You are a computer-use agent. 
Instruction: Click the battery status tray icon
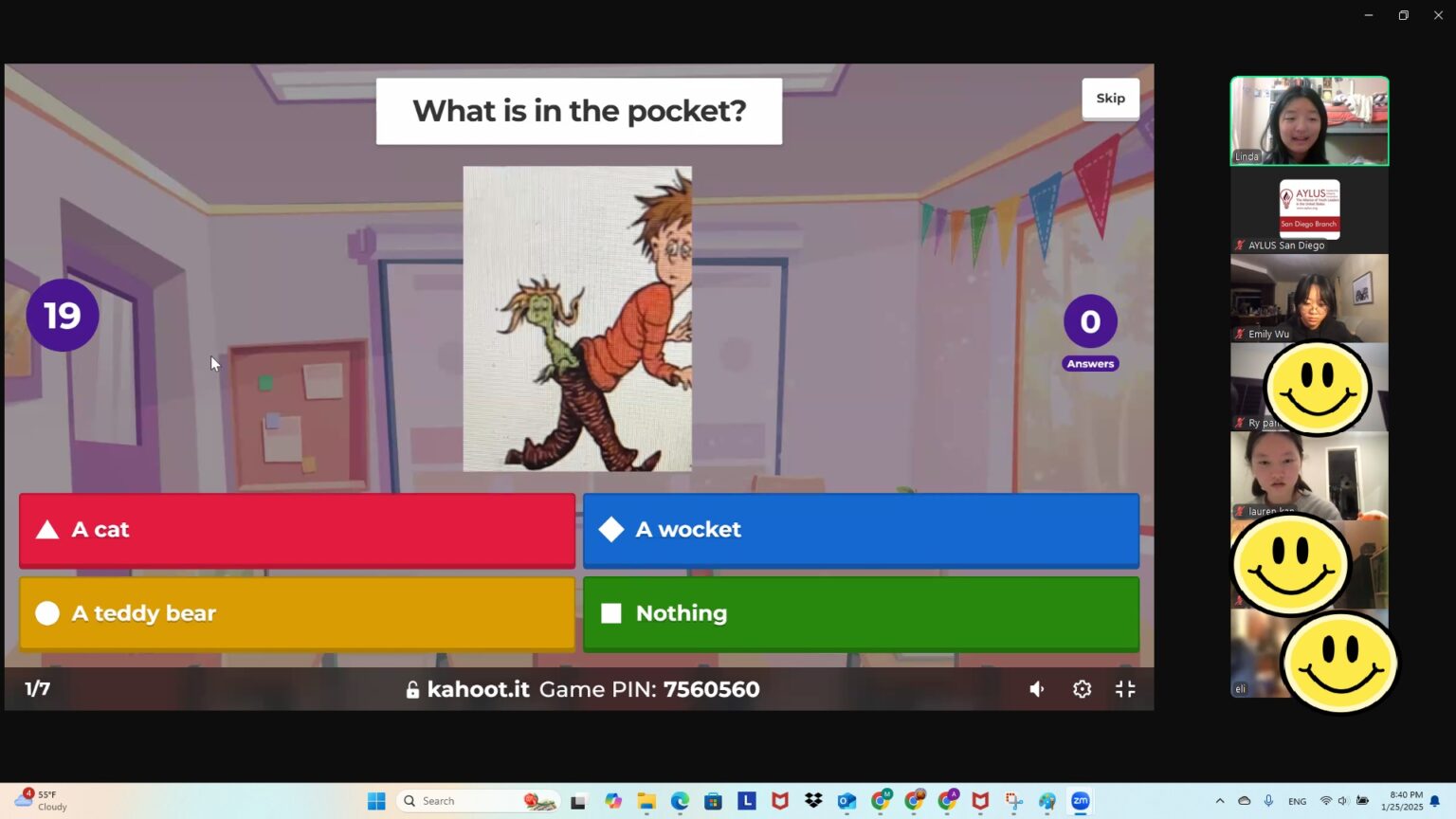tap(1362, 801)
